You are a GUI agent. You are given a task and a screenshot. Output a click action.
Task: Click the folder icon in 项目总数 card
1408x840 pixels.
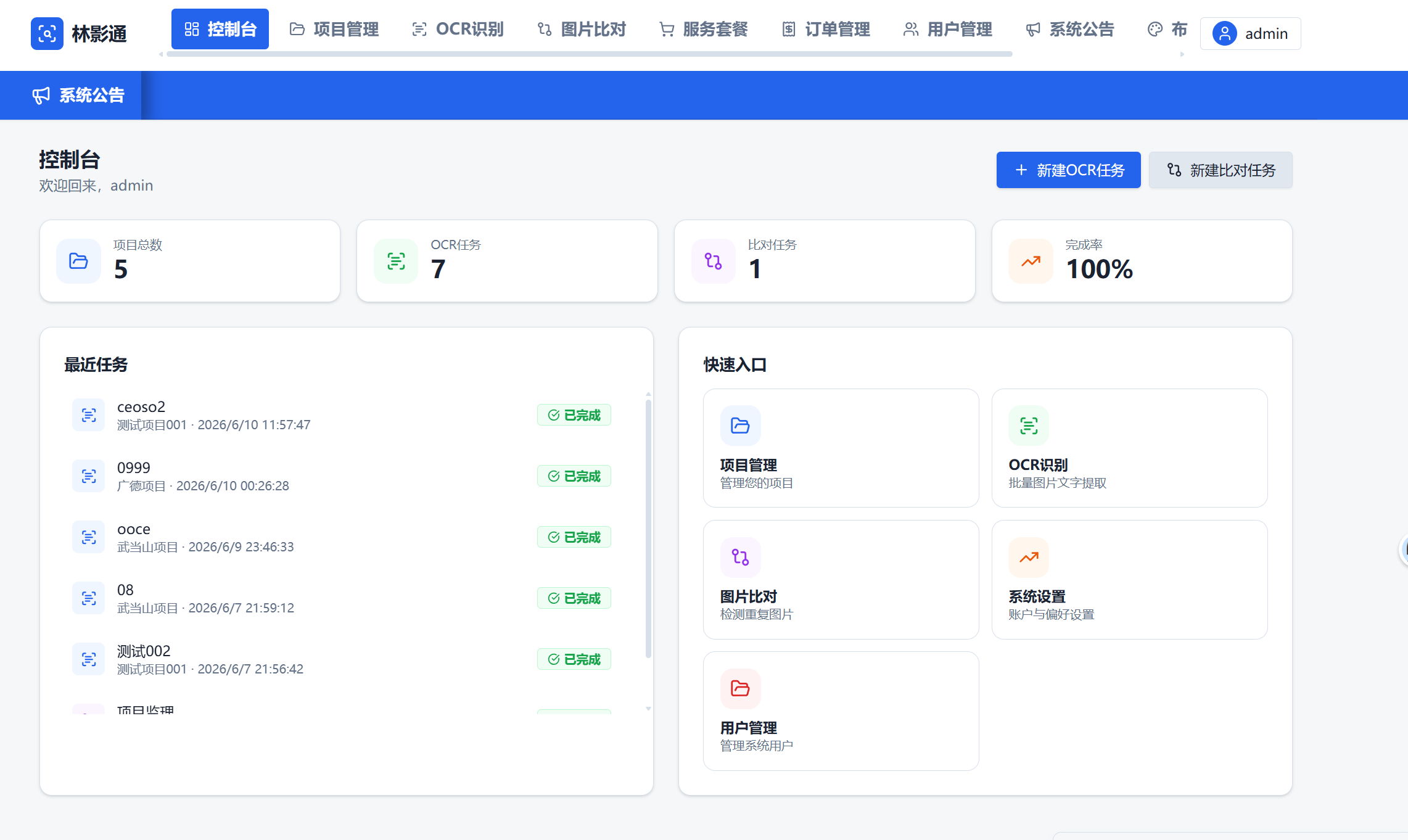pyautogui.click(x=78, y=261)
